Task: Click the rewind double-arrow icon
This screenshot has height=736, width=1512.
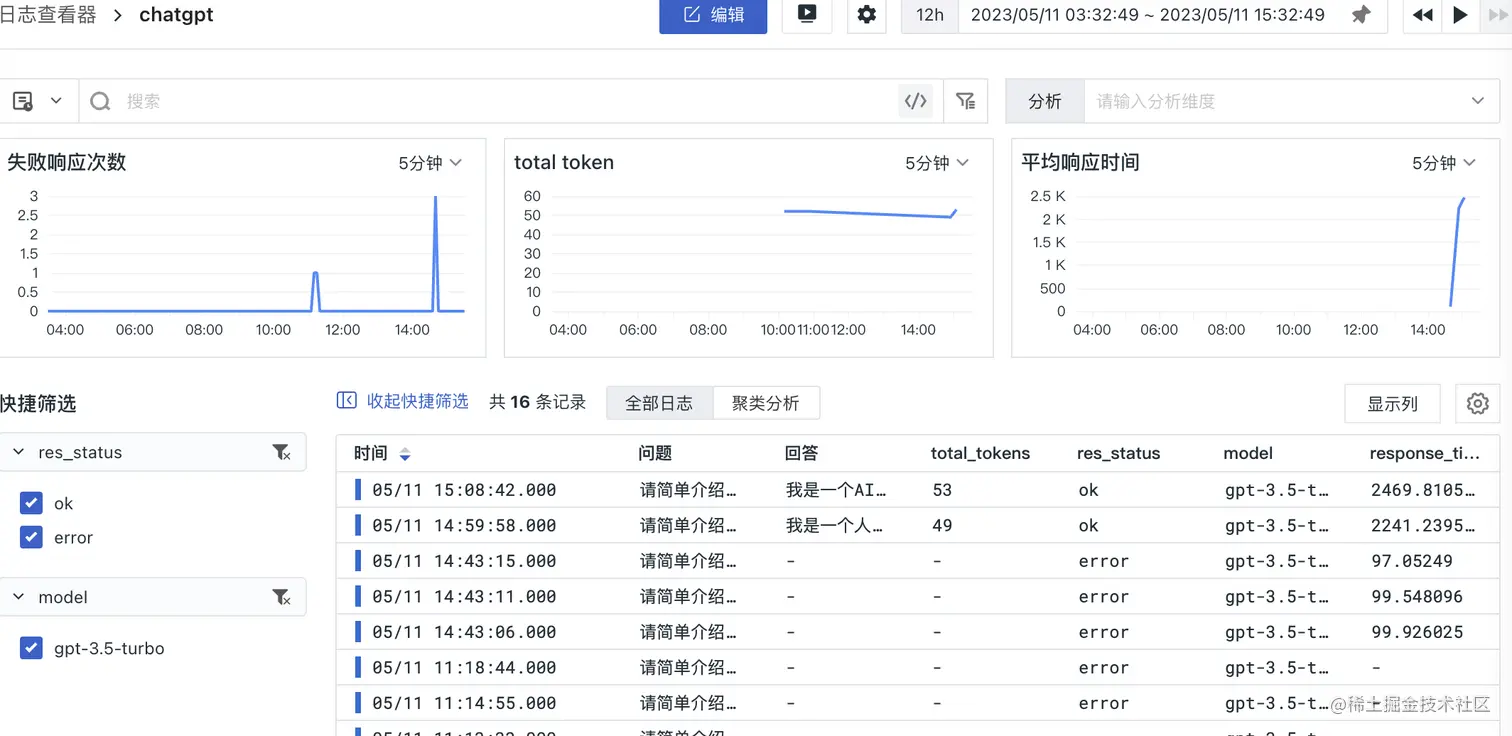Action: 1423,15
